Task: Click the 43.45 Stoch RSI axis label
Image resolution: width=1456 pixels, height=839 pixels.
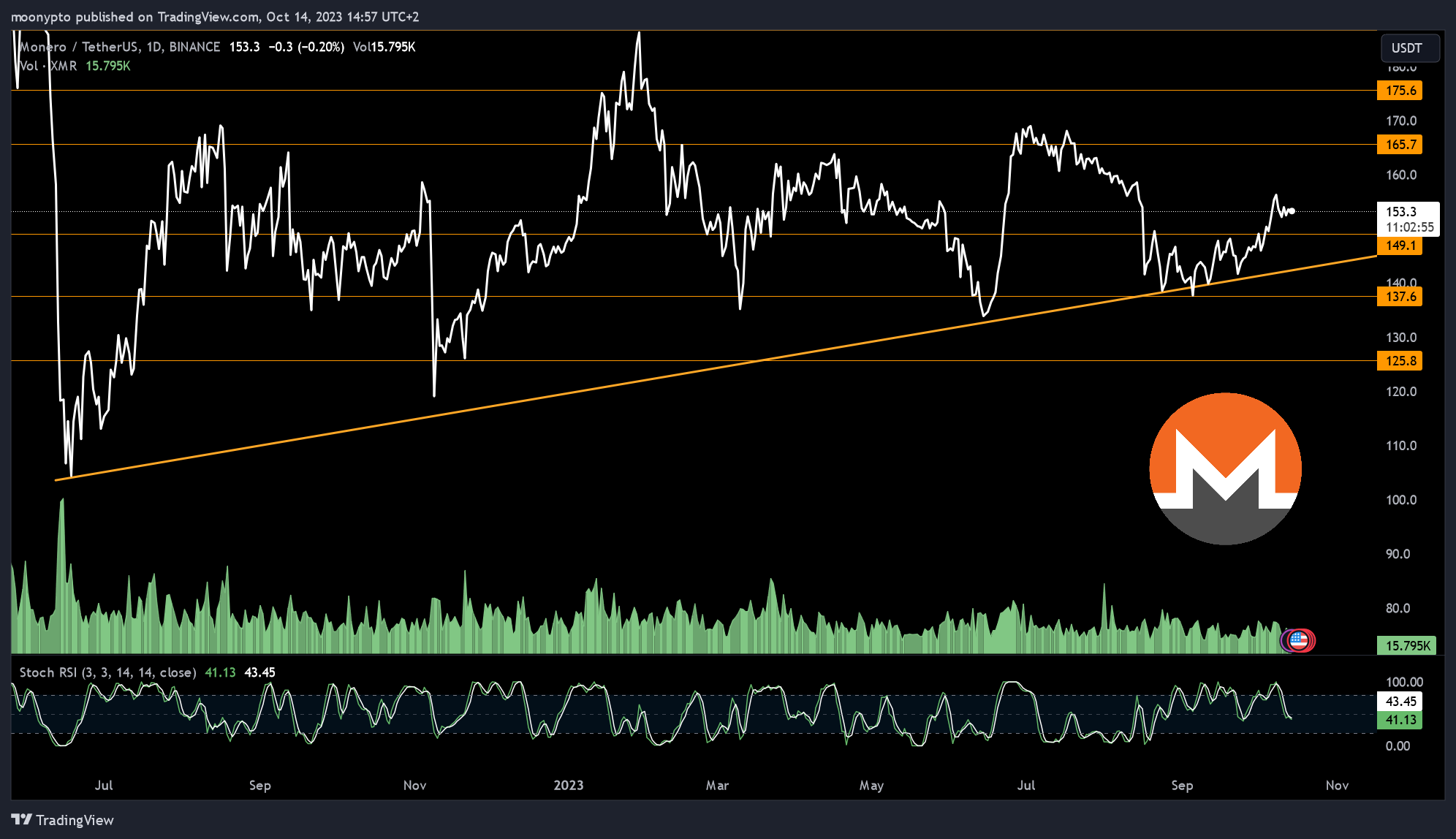Action: click(1400, 701)
